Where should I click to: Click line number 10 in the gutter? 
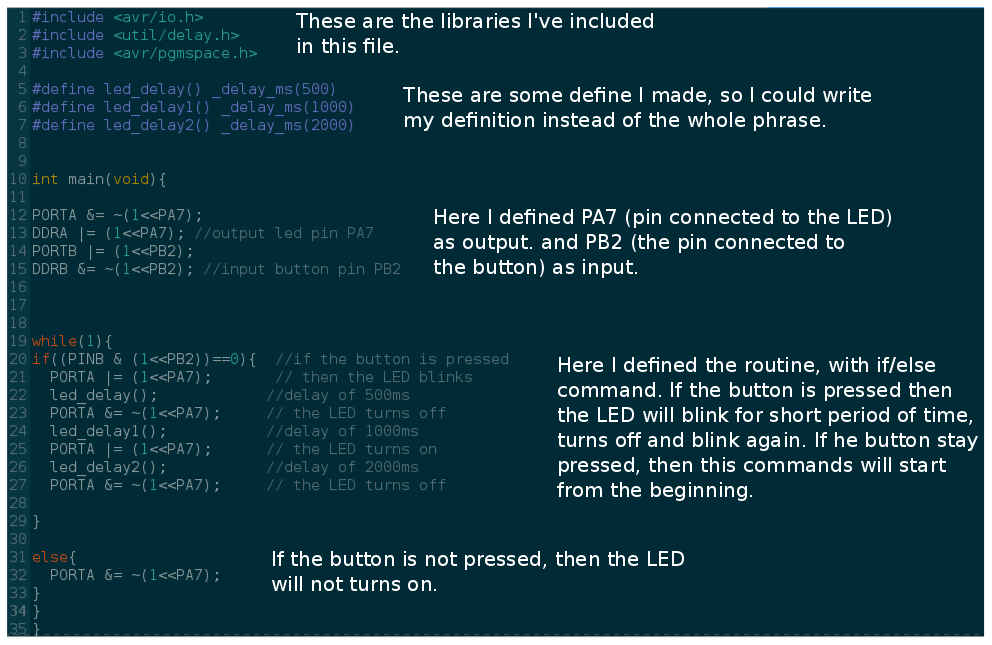[18, 180]
